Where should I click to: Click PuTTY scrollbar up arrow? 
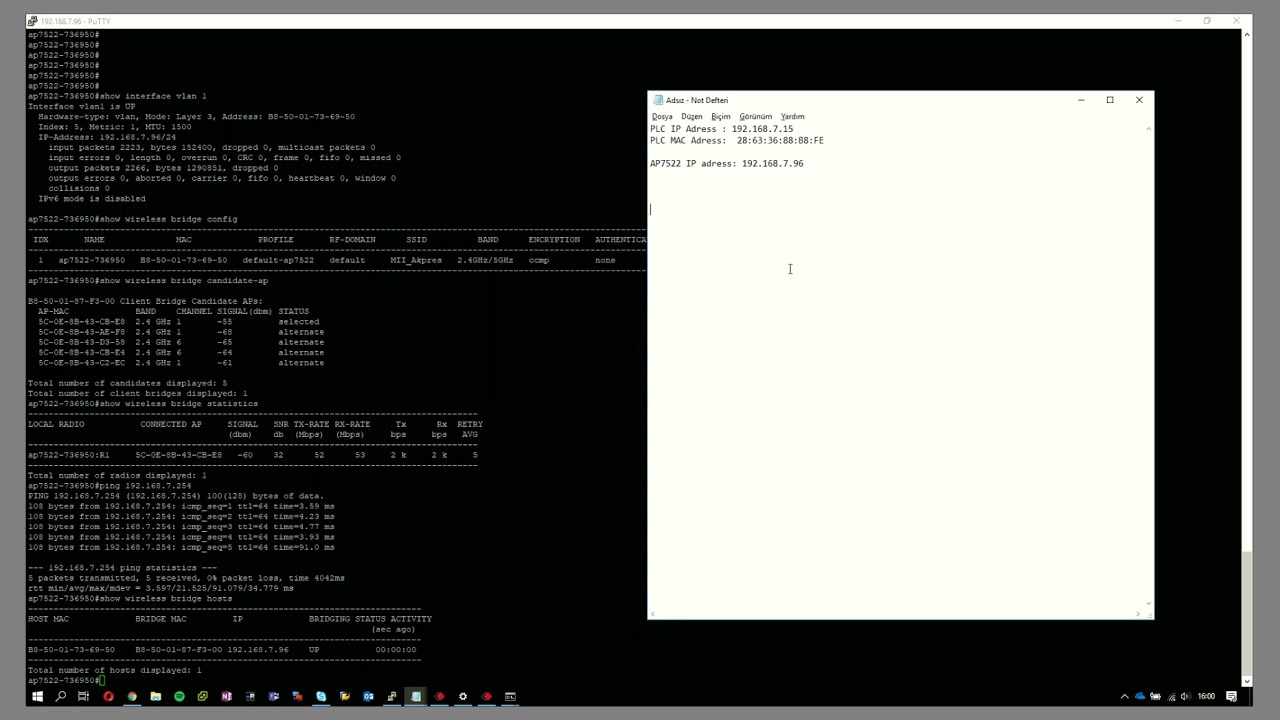[1247, 35]
